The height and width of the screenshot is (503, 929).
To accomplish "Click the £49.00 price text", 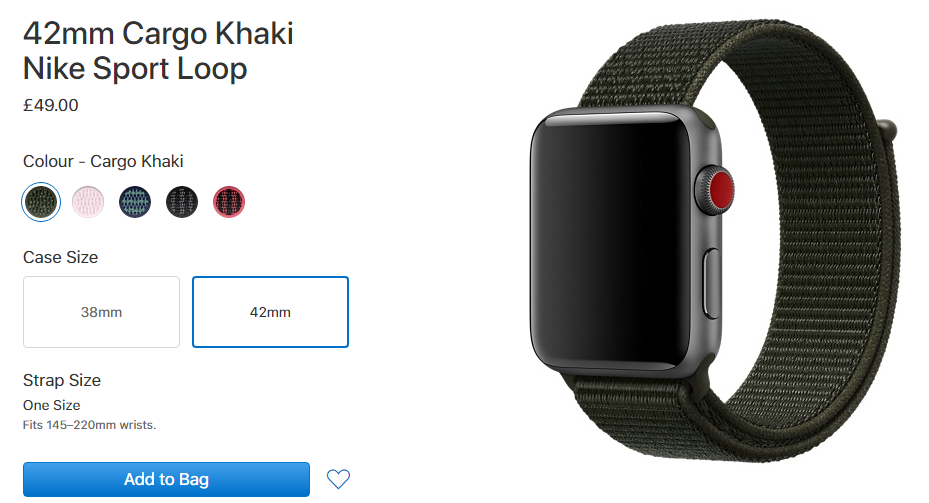I will point(50,105).
